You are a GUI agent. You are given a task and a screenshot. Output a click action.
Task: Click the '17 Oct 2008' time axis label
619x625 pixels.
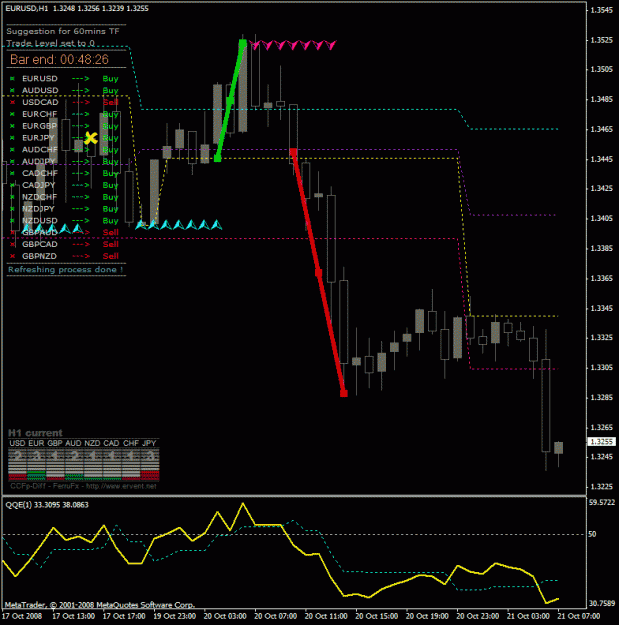[x=22, y=616]
